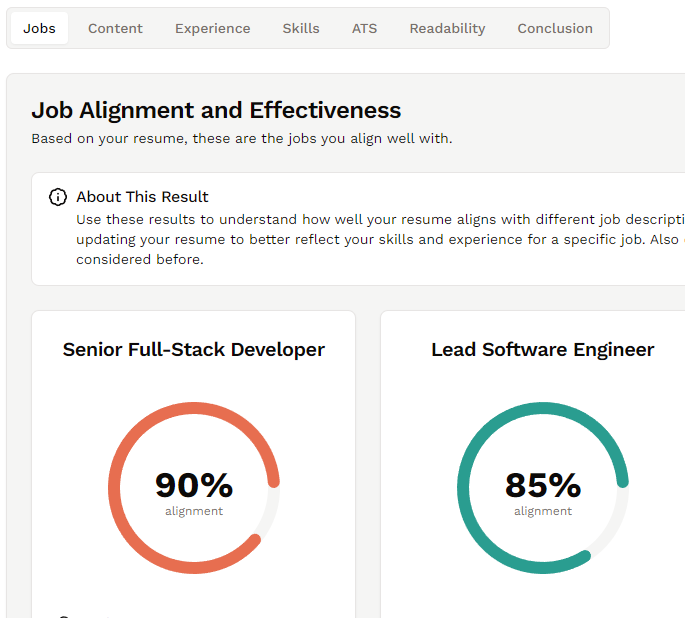The width and height of the screenshot is (685, 618).
Task: Click the 85% score text
Action: 543,485
